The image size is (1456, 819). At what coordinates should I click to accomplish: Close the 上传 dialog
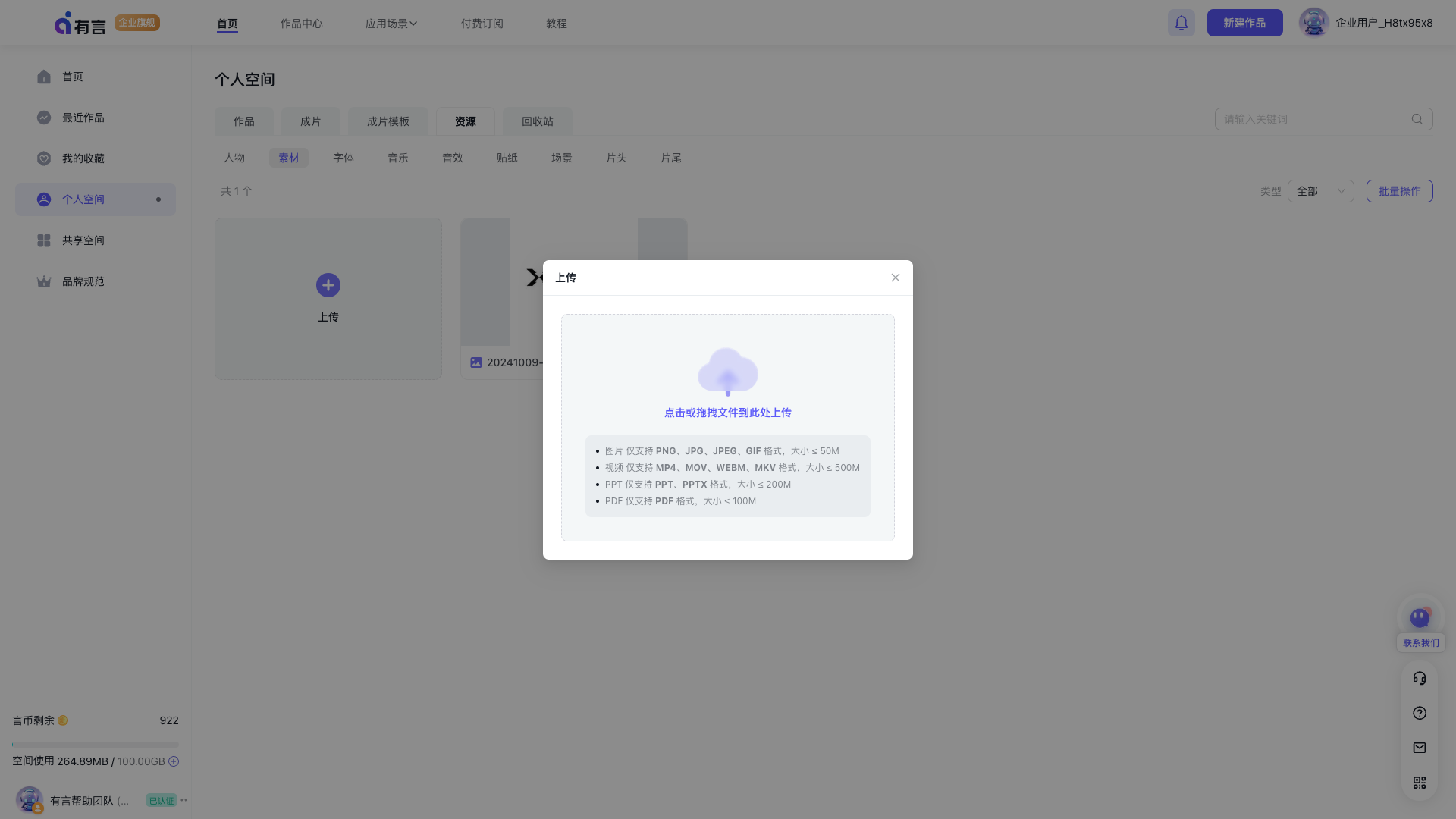pyautogui.click(x=896, y=278)
